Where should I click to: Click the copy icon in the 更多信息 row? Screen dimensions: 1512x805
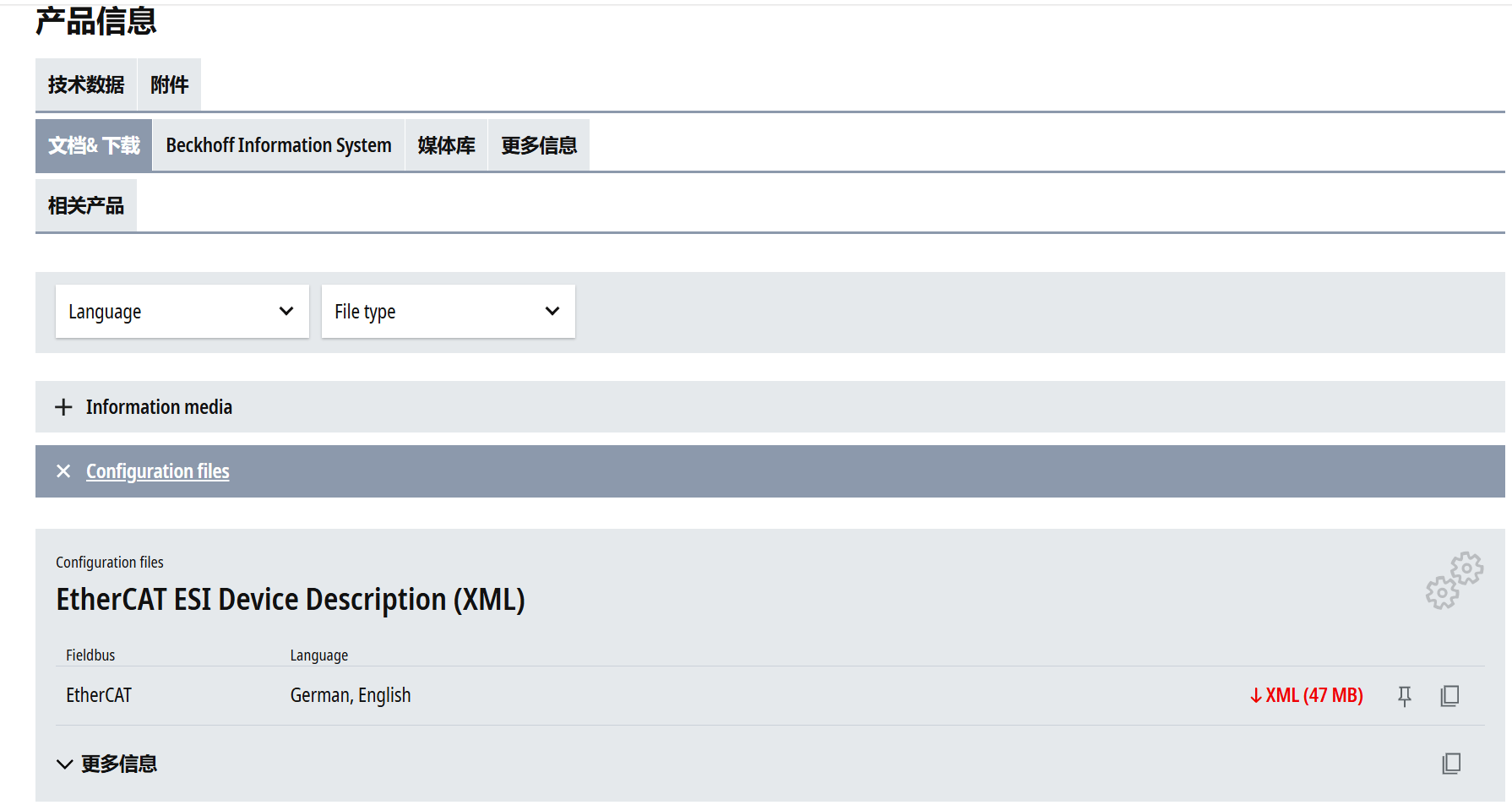(x=1451, y=764)
